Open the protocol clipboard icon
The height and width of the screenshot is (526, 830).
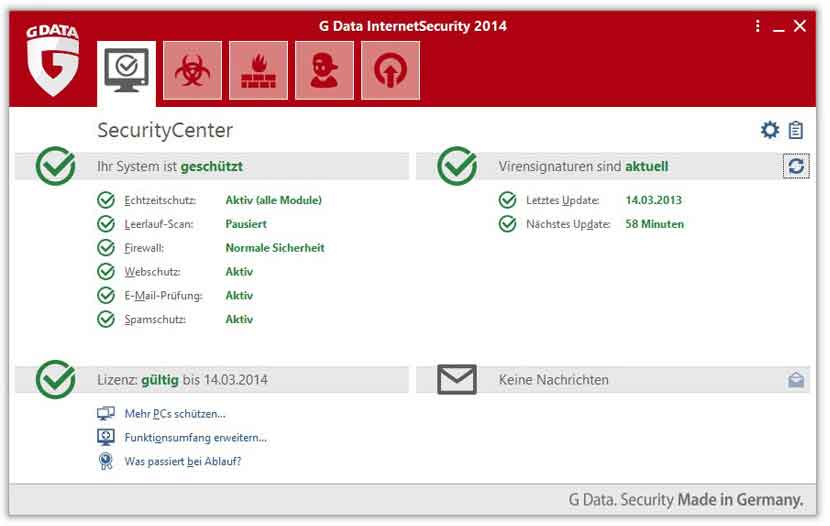(x=796, y=130)
